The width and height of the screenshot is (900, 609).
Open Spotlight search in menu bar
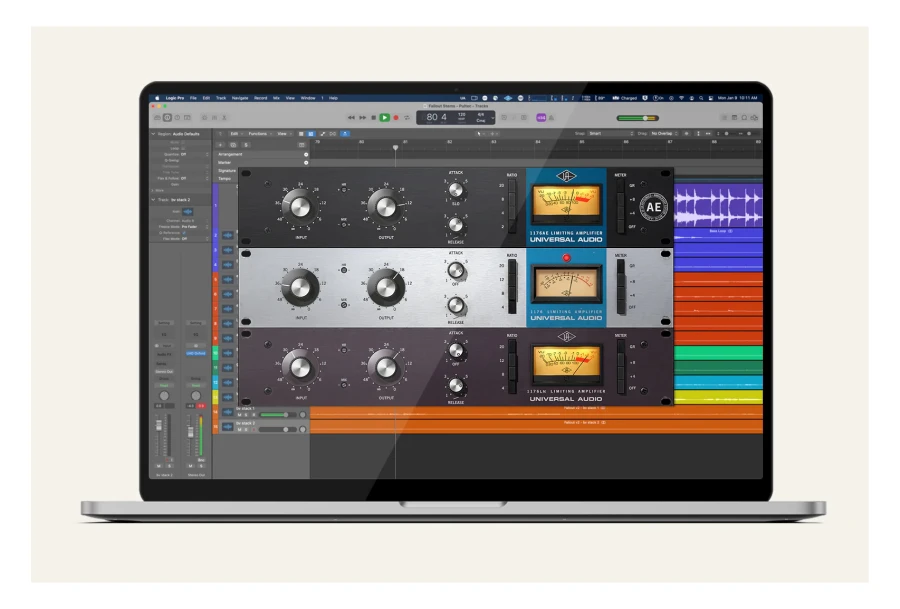tap(701, 98)
